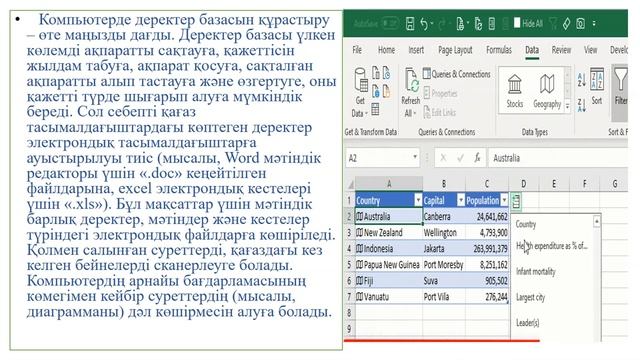Click the Get Data database icon
Viewport: 640px width, 360px height.
click(x=360, y=80)
